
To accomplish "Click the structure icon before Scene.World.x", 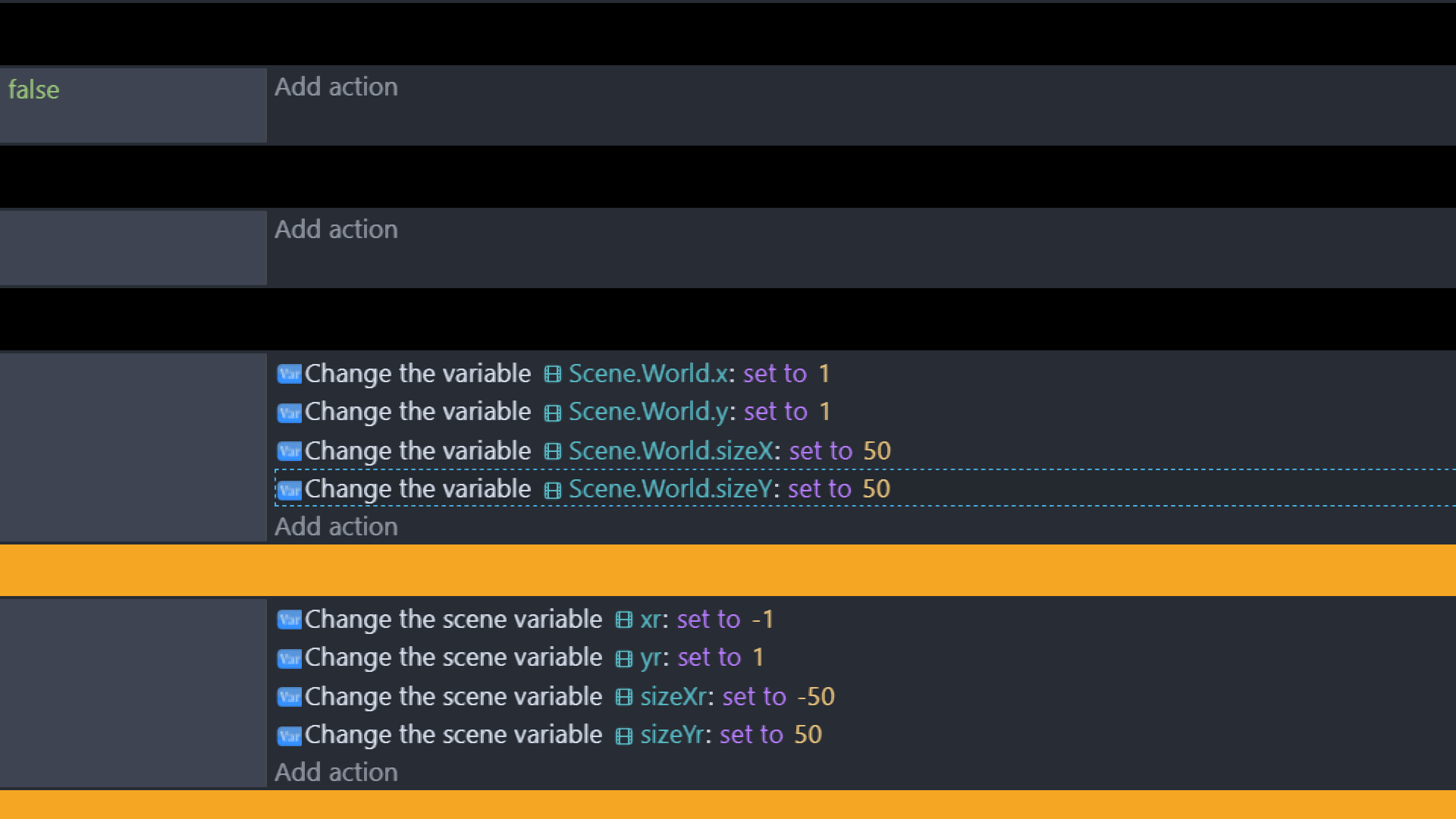I will point(553,374).
